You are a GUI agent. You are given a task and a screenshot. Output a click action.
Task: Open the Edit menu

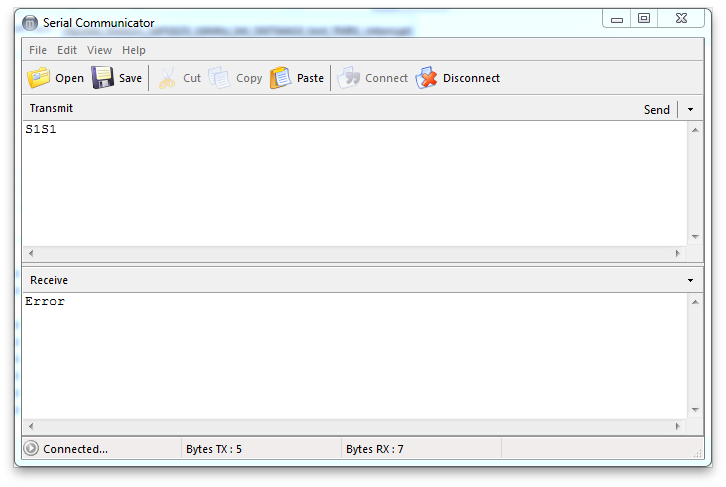(x=67, y=50)
